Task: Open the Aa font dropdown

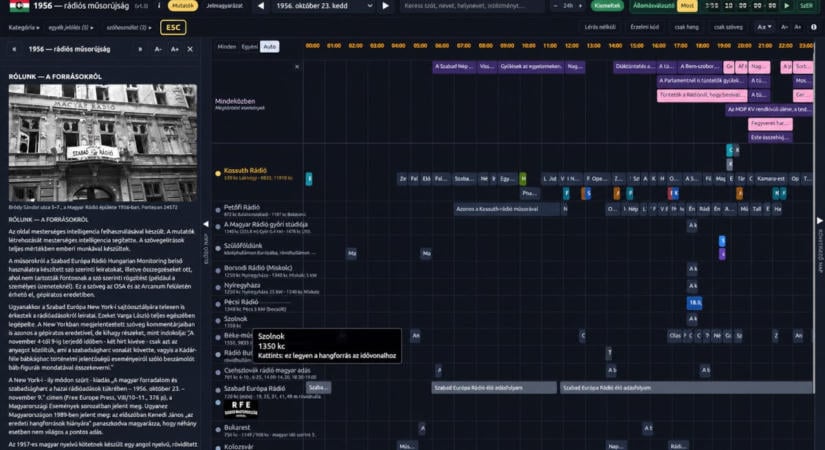Action: tap(764, 27)
